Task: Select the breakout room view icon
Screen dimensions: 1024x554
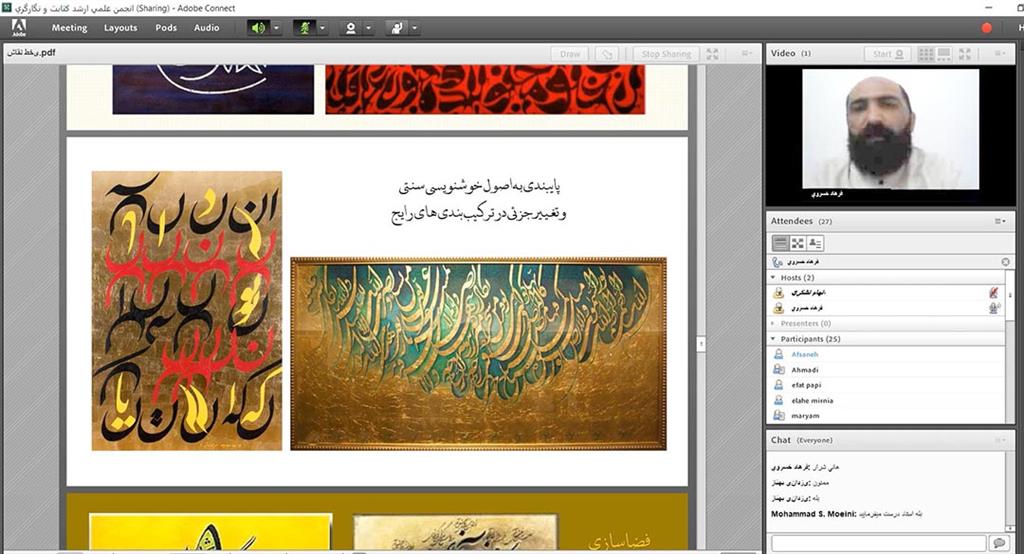Action: pos(797,243)
